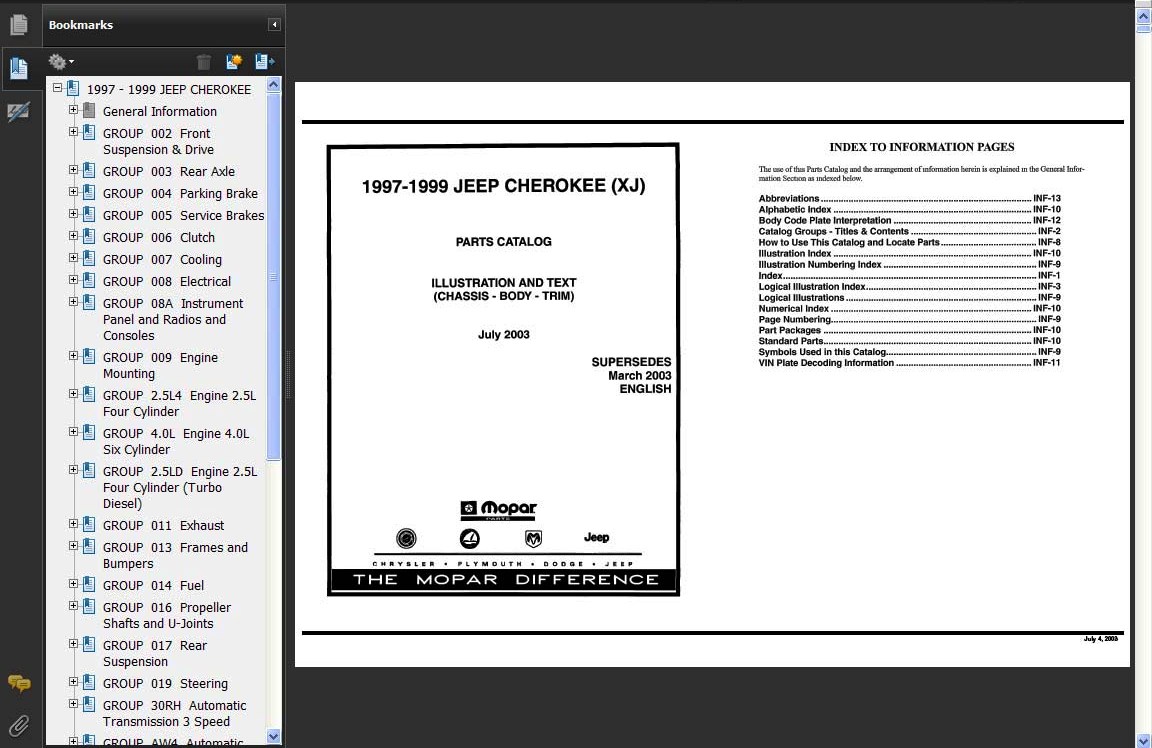Screen dimensions: 1152x748
Task: Click Standard Parts index entry
Action: click(910, 341)
